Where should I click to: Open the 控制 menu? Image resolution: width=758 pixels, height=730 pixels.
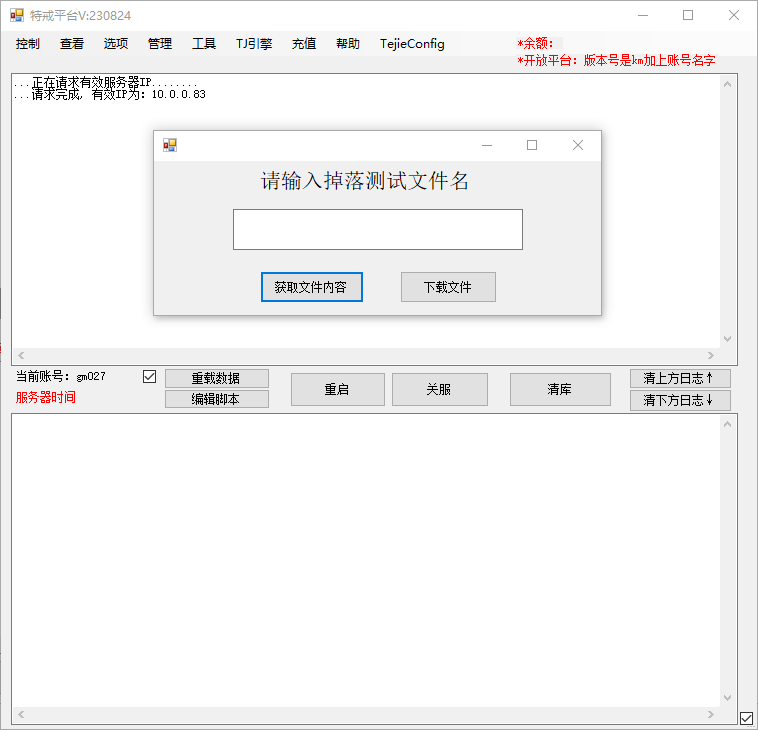(x=28, y=44)
